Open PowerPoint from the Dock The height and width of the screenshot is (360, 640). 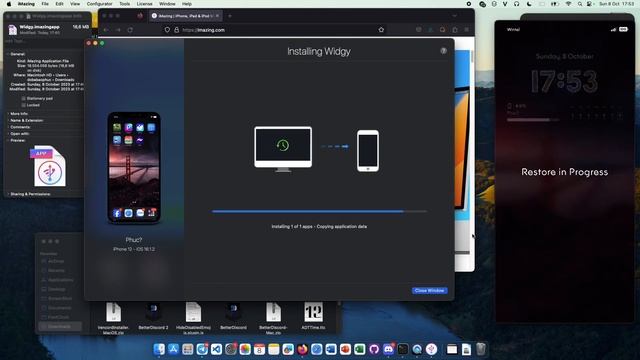345,349
